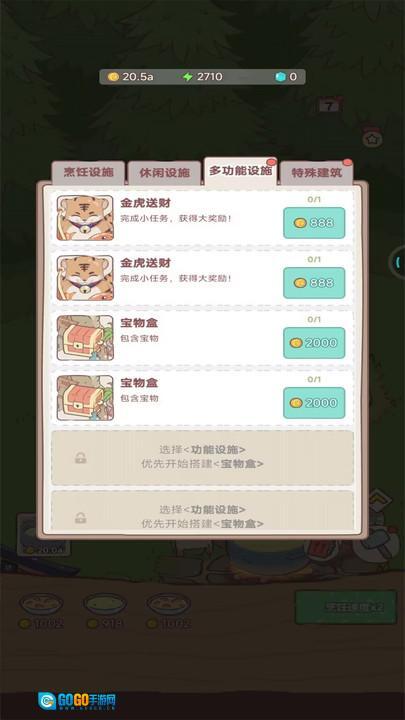The width and height of the screenshot is (405, 720).
Task: Buy first 金虎送财 for 888 coins
Action: coord(314,223)
